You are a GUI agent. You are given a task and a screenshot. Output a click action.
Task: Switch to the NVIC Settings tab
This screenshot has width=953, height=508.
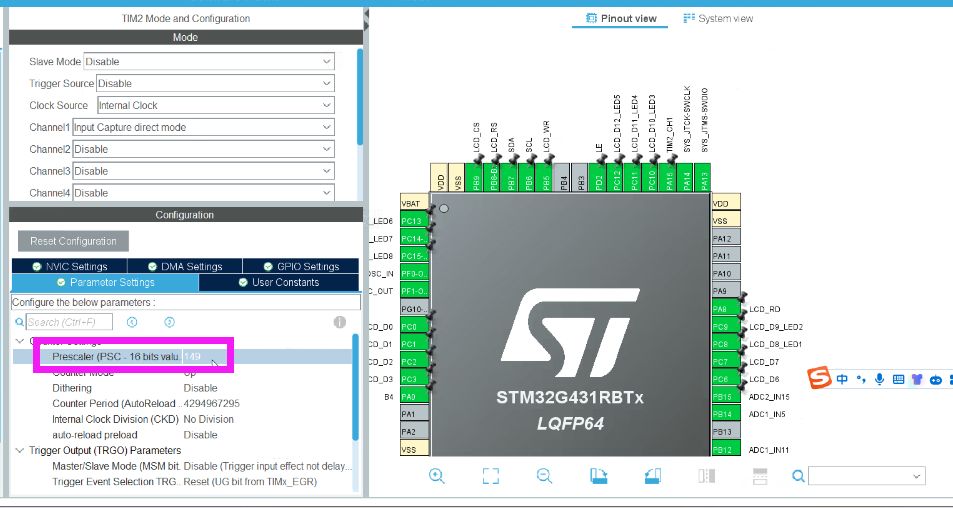(69, 266)
